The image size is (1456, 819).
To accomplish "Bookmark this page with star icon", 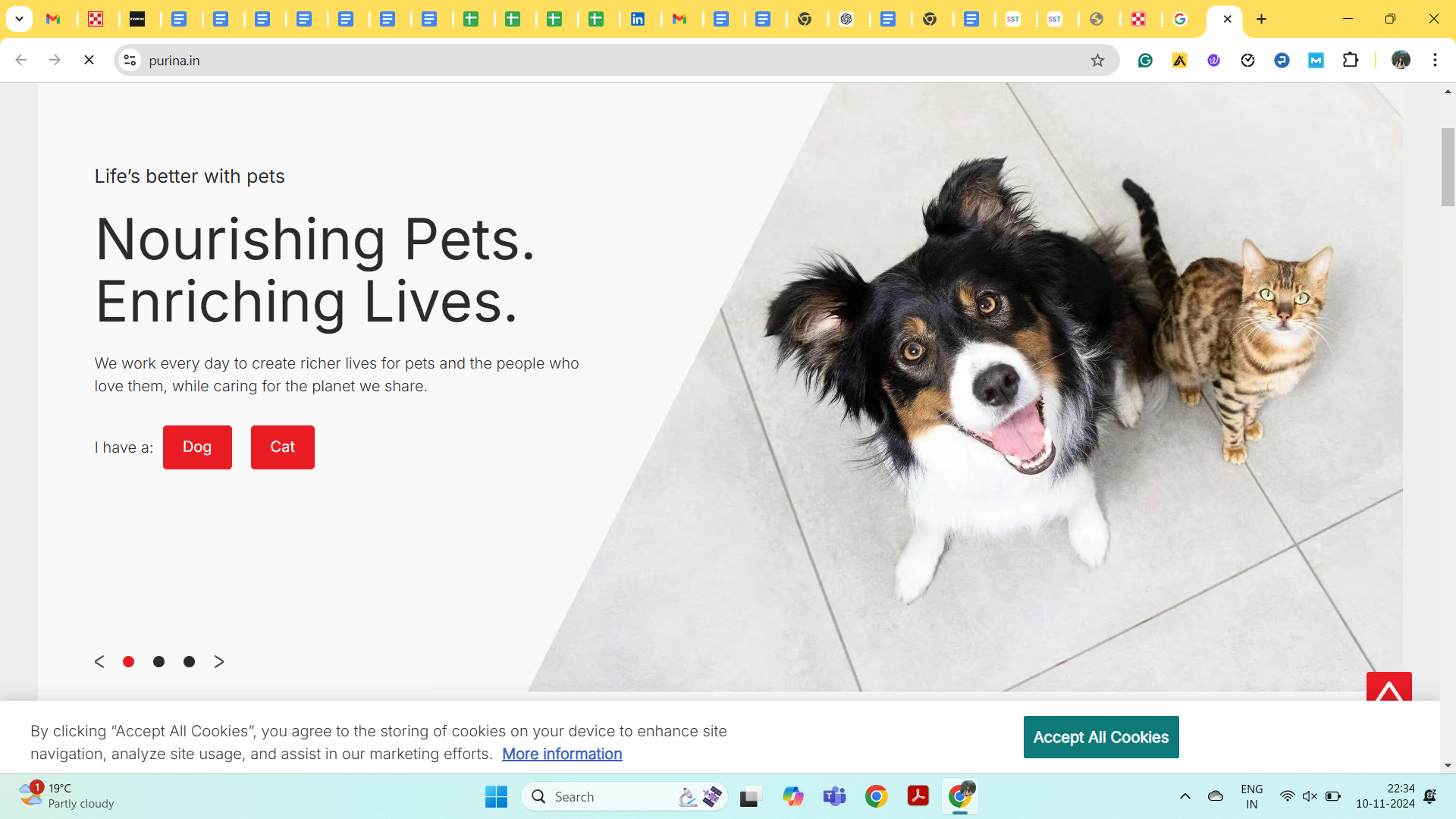I will coord(1097,61).
